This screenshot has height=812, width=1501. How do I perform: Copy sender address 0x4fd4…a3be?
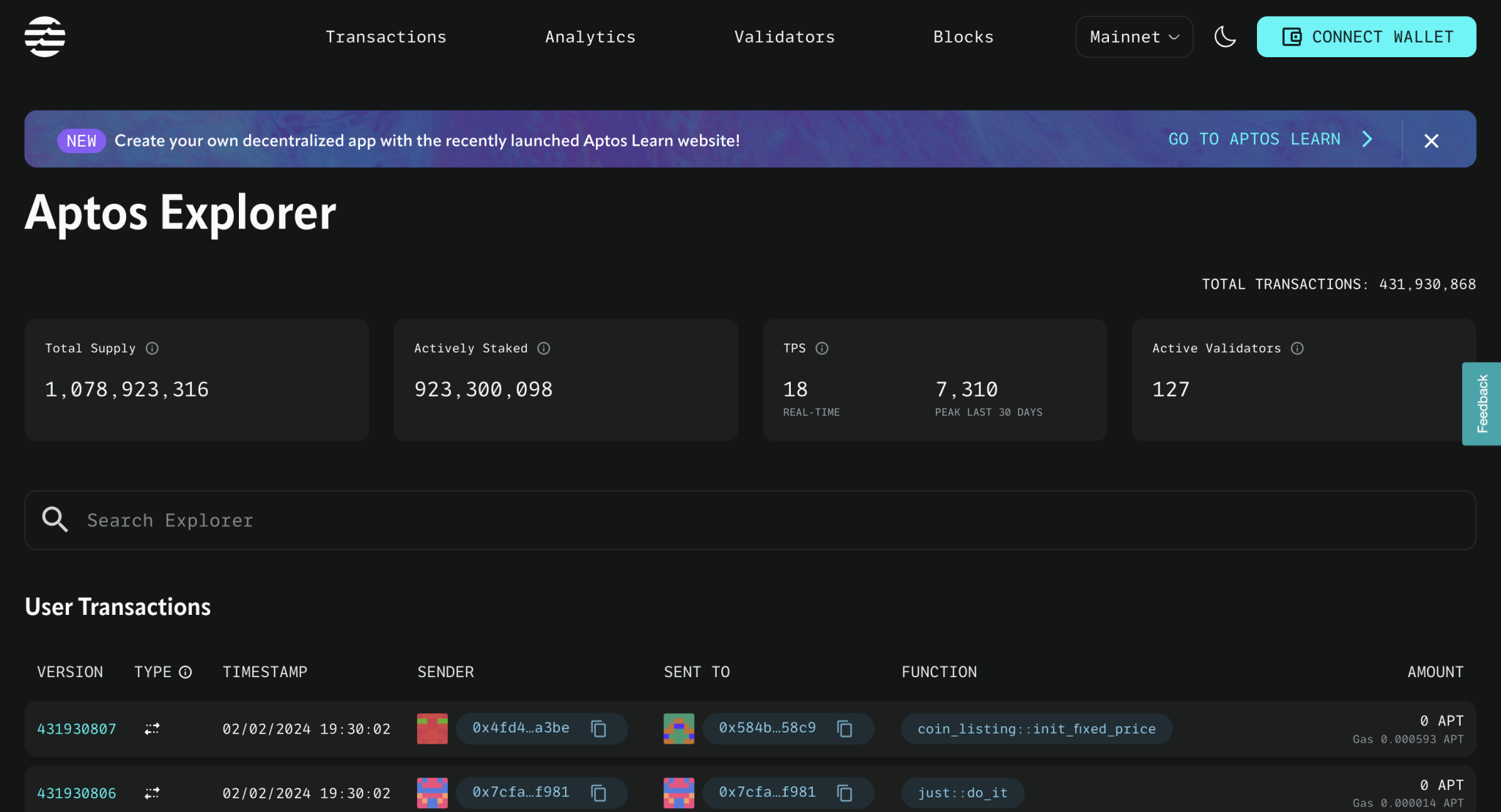598,728
